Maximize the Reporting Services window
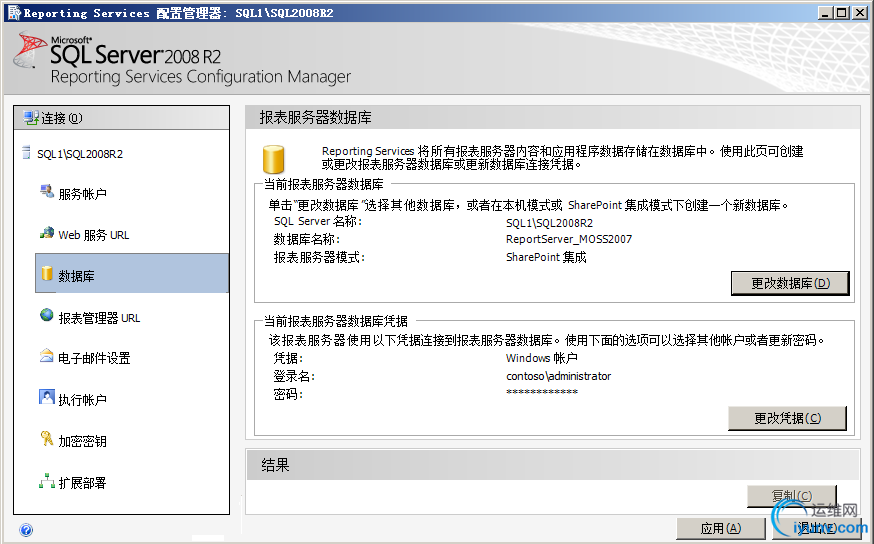Screen dimensions: 874x544 point(842,13)
